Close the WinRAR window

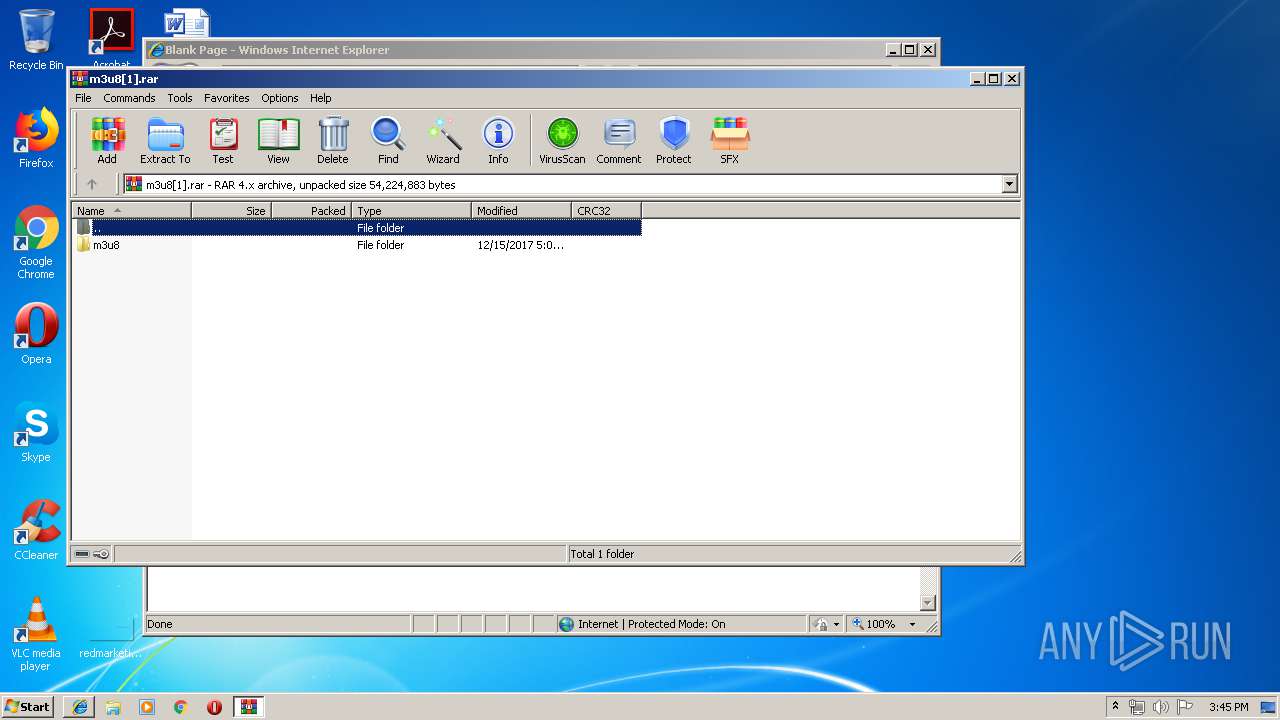pyautogui.click(x=1012, y=78)
